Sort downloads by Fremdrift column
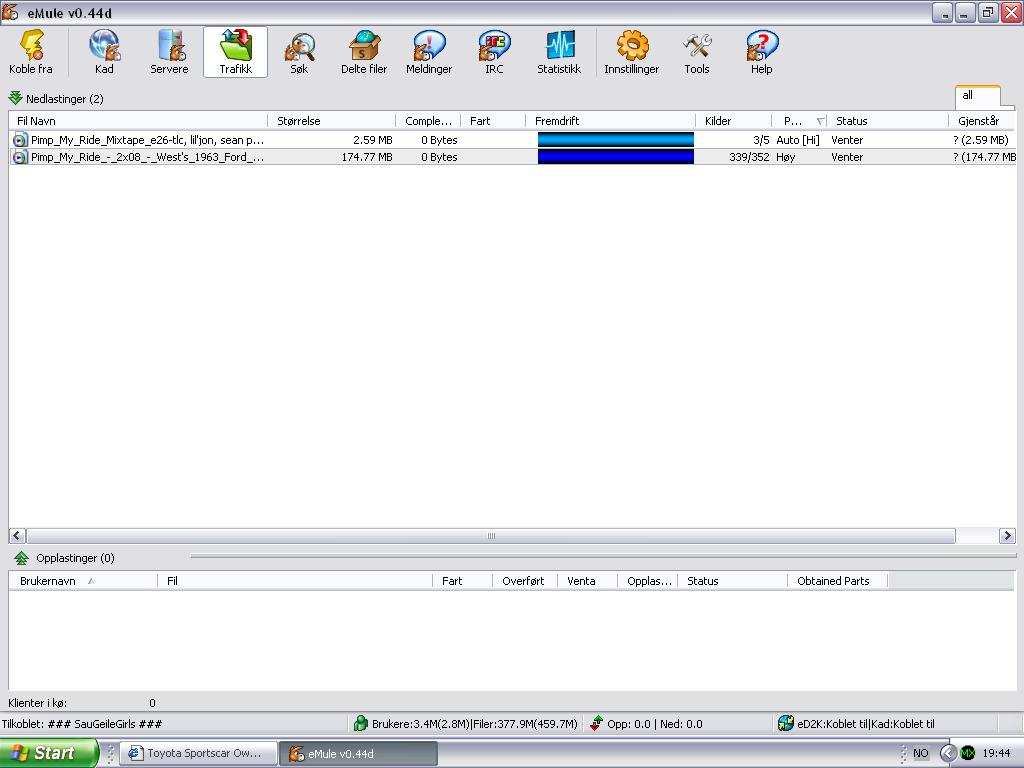This screenshot has height=768, width=1024. click(611, 121)
